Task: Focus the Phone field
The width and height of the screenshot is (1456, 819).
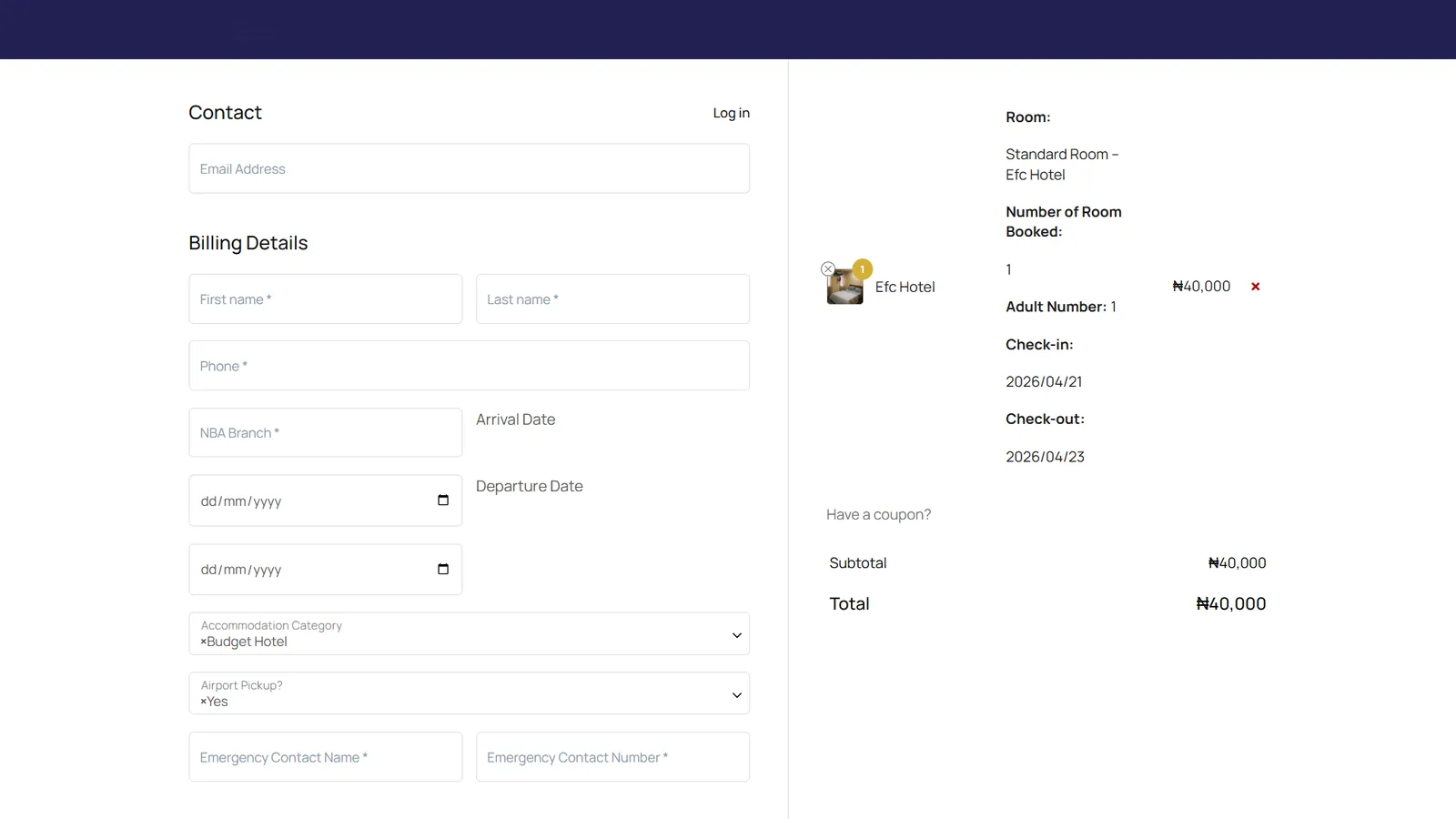Action: [x=469, y=366]
